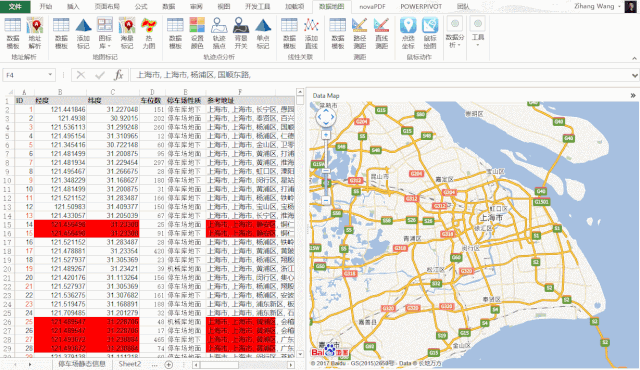640x370 pixels.
Task: Expand the 图标库 icon library dropdown
Action: pos(105,33)
